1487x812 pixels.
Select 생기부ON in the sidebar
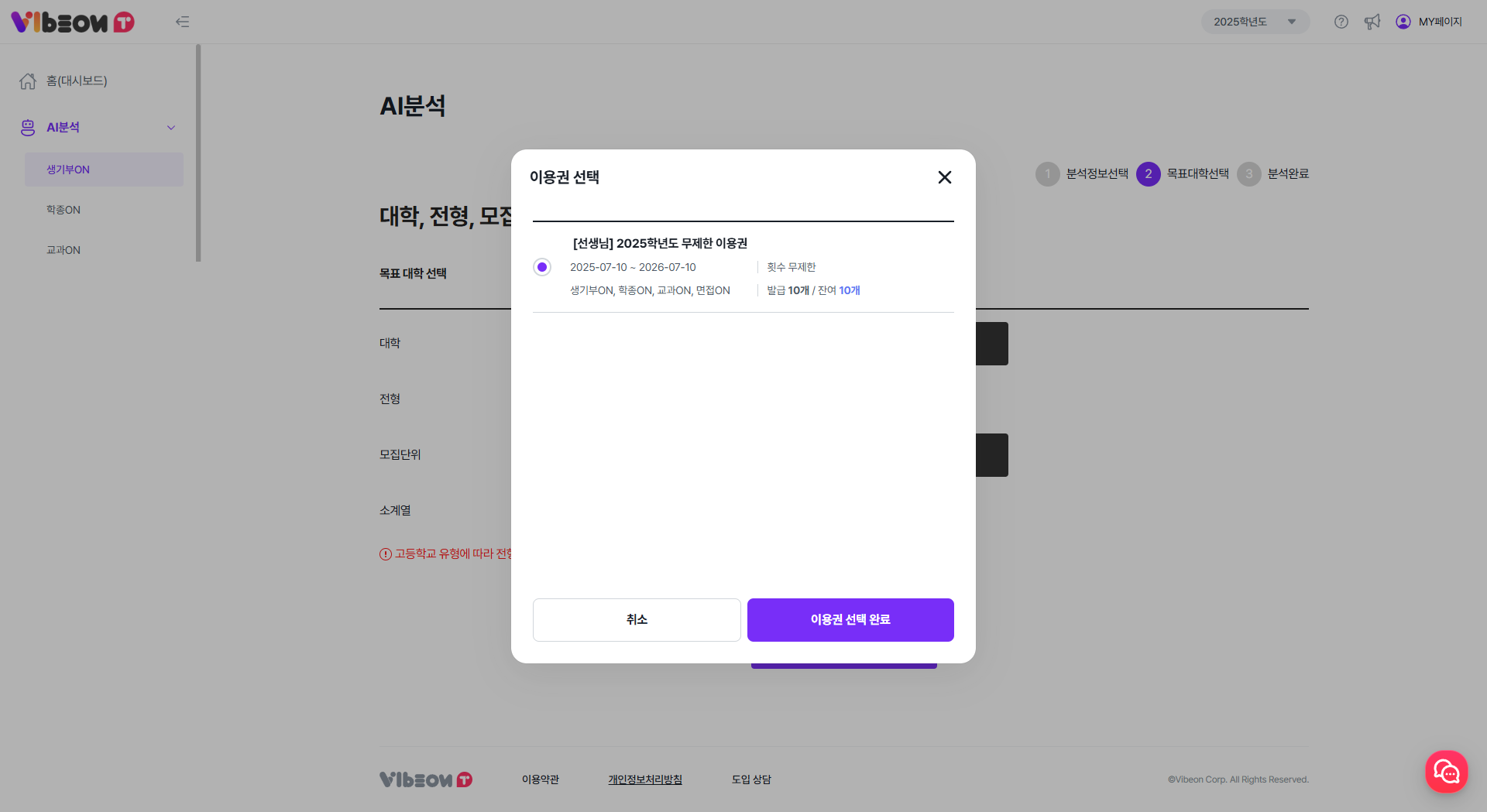68,170
